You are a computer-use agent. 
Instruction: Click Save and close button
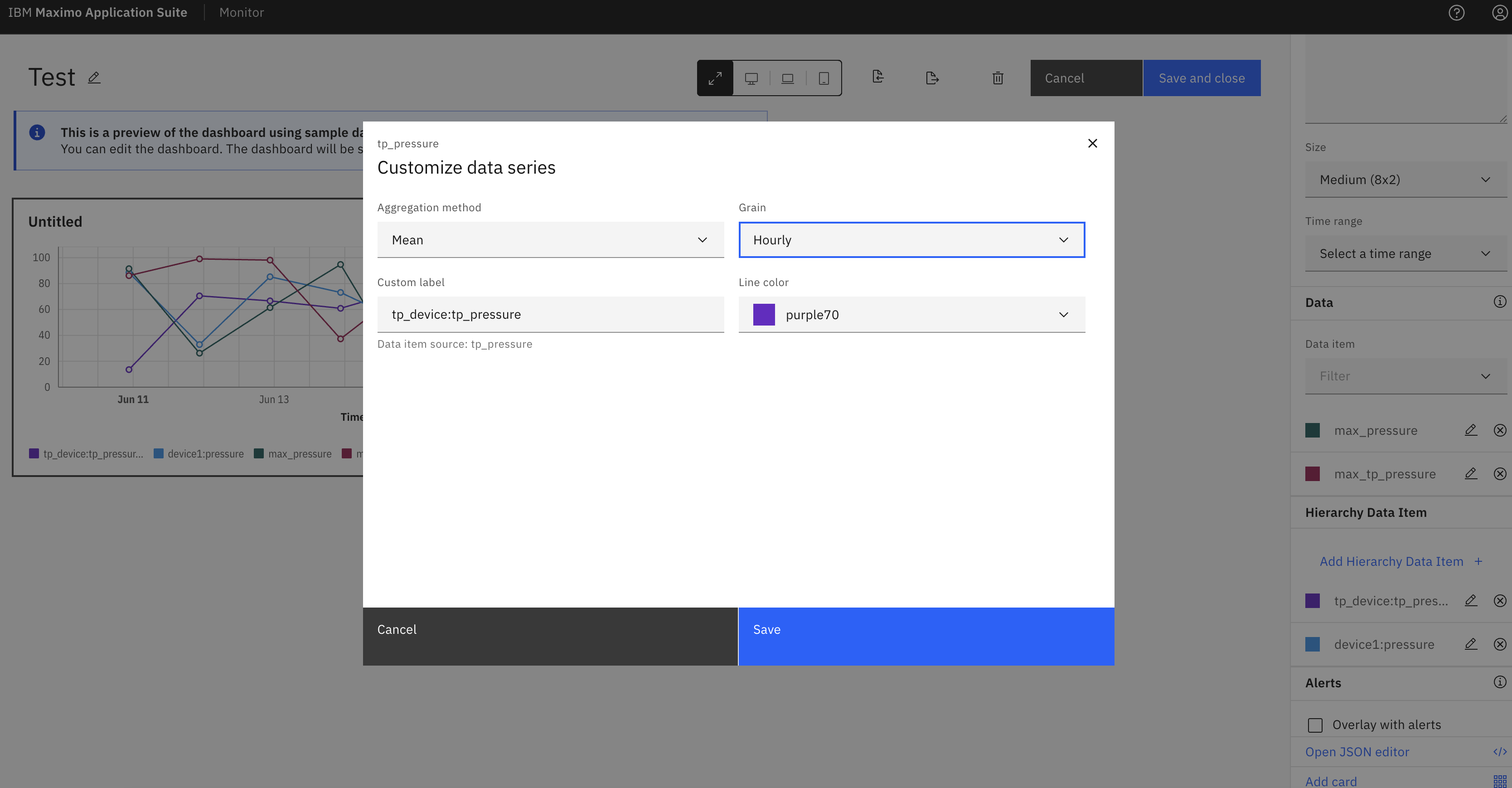tap(1202, 78)
